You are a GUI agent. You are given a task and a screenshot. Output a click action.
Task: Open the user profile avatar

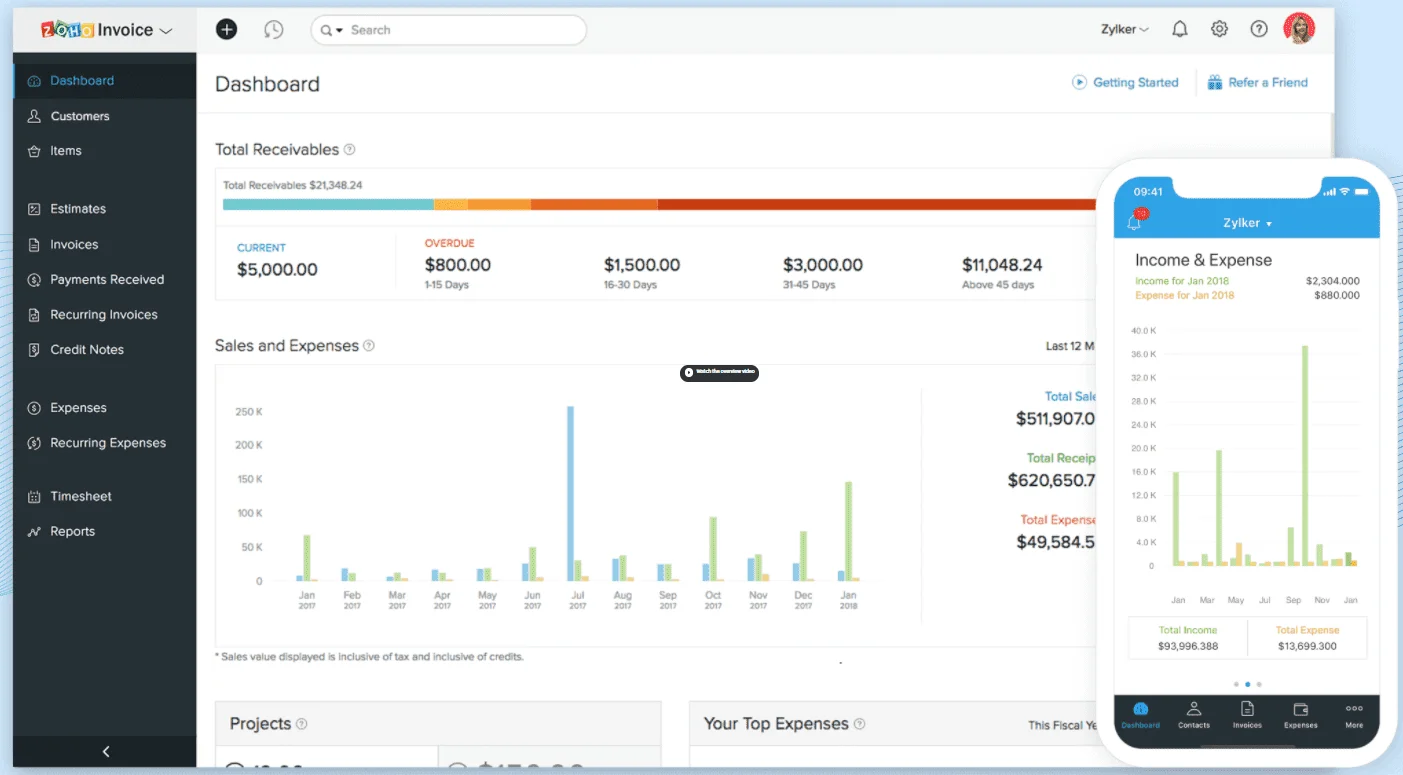click(1299, 29)
